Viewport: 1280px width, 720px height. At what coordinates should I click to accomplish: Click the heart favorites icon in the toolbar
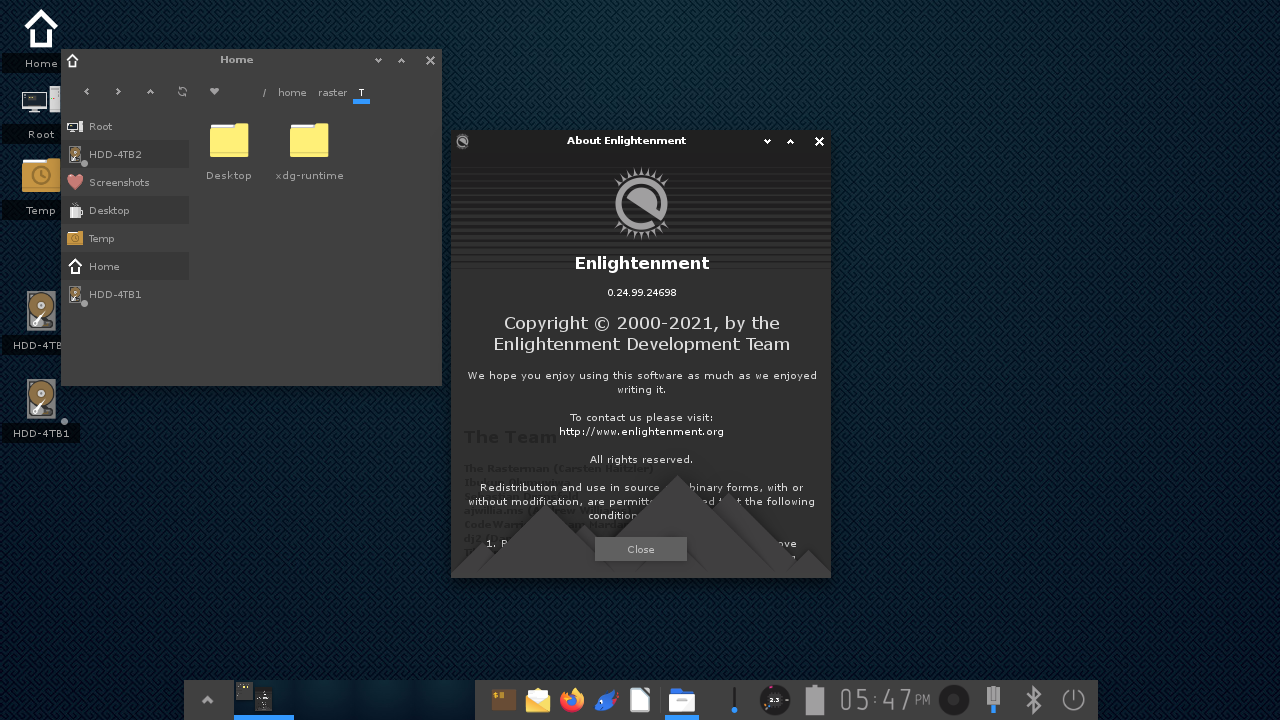(x=214, y=91)
